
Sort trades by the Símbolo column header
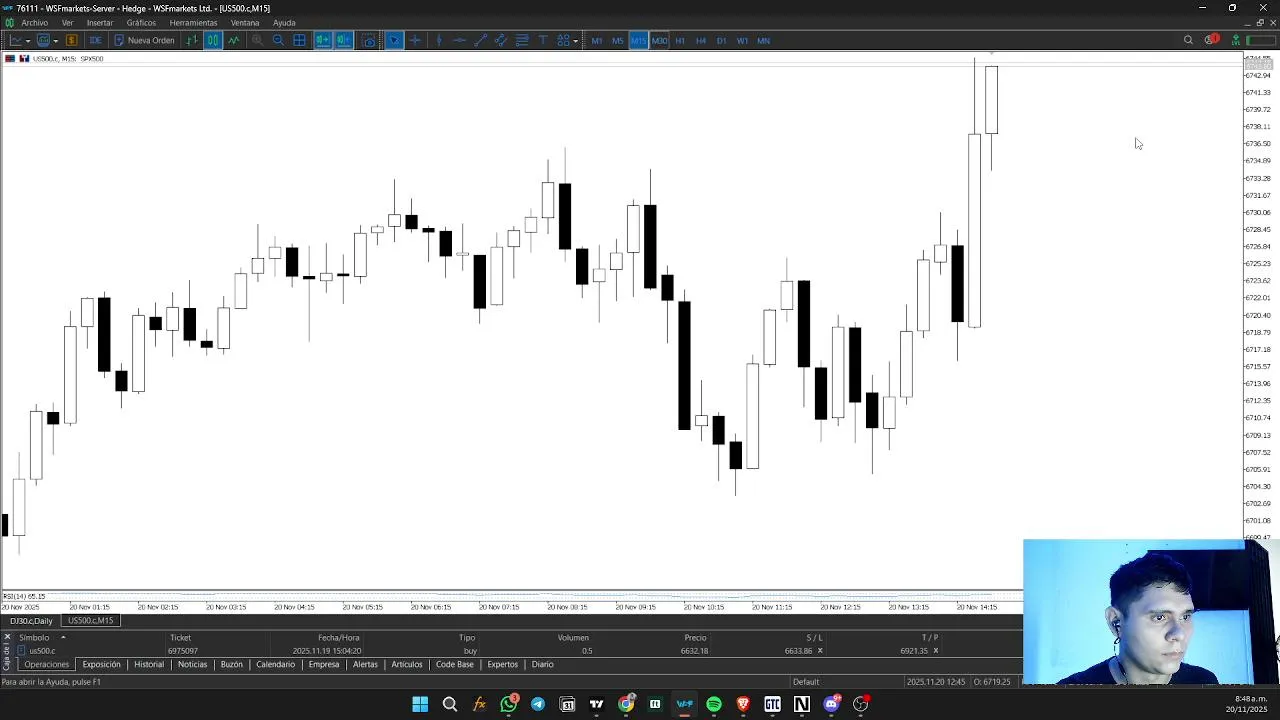click(34, 638)
